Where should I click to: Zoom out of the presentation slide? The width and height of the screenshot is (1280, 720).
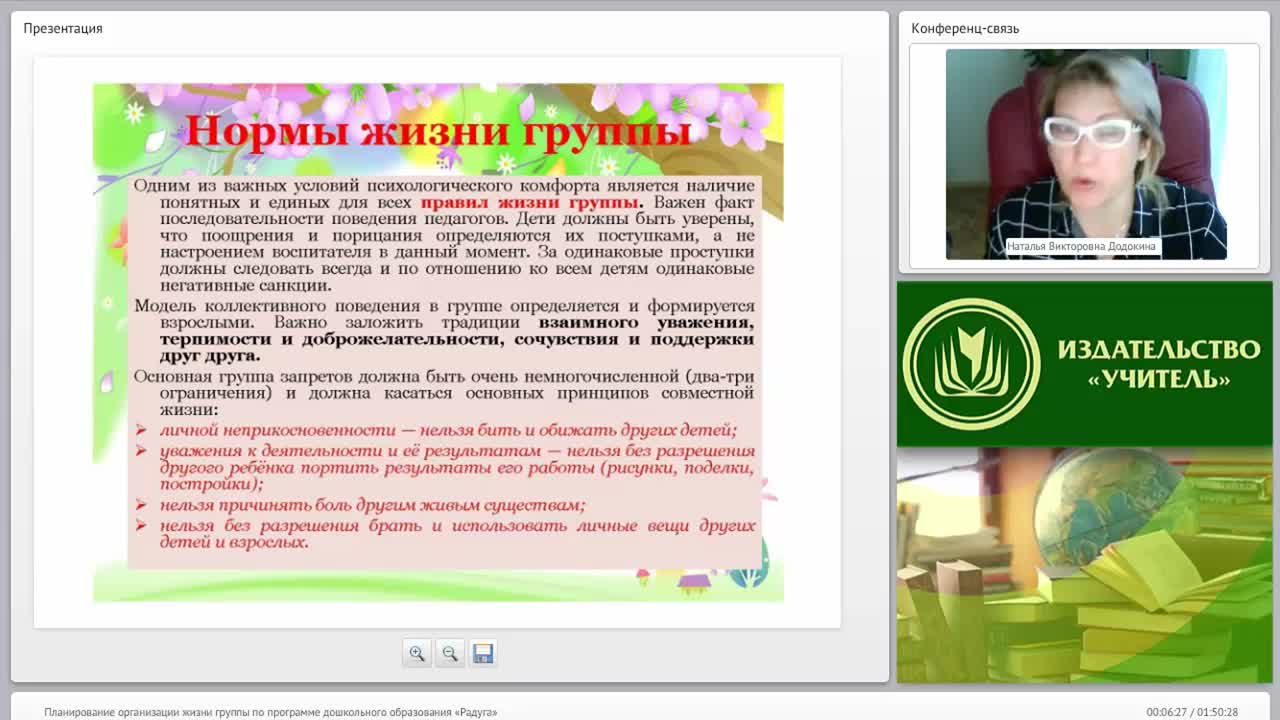coord(450,653)
